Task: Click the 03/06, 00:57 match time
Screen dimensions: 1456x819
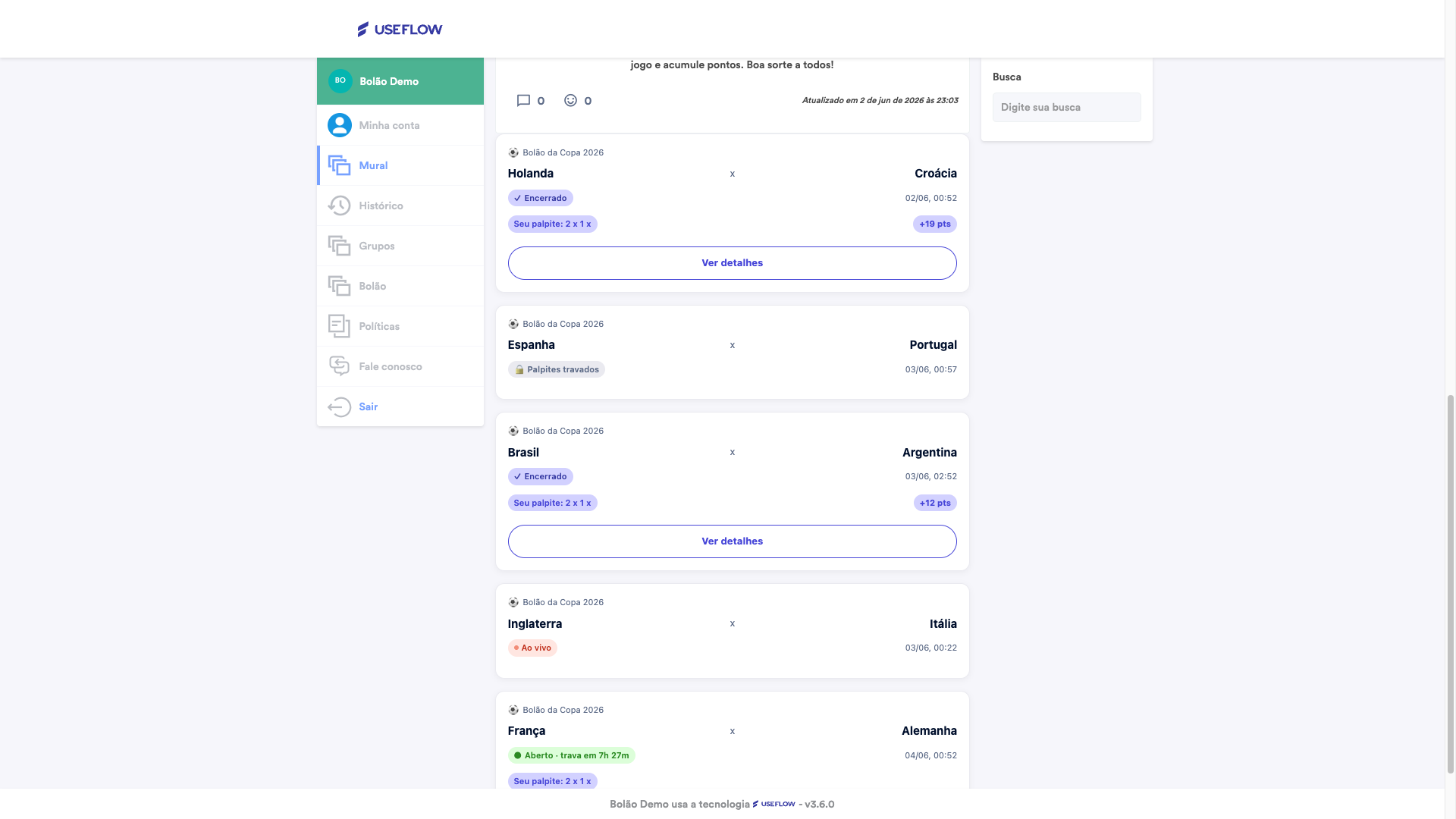Action: pyautogui.click(x=930, y=369)
